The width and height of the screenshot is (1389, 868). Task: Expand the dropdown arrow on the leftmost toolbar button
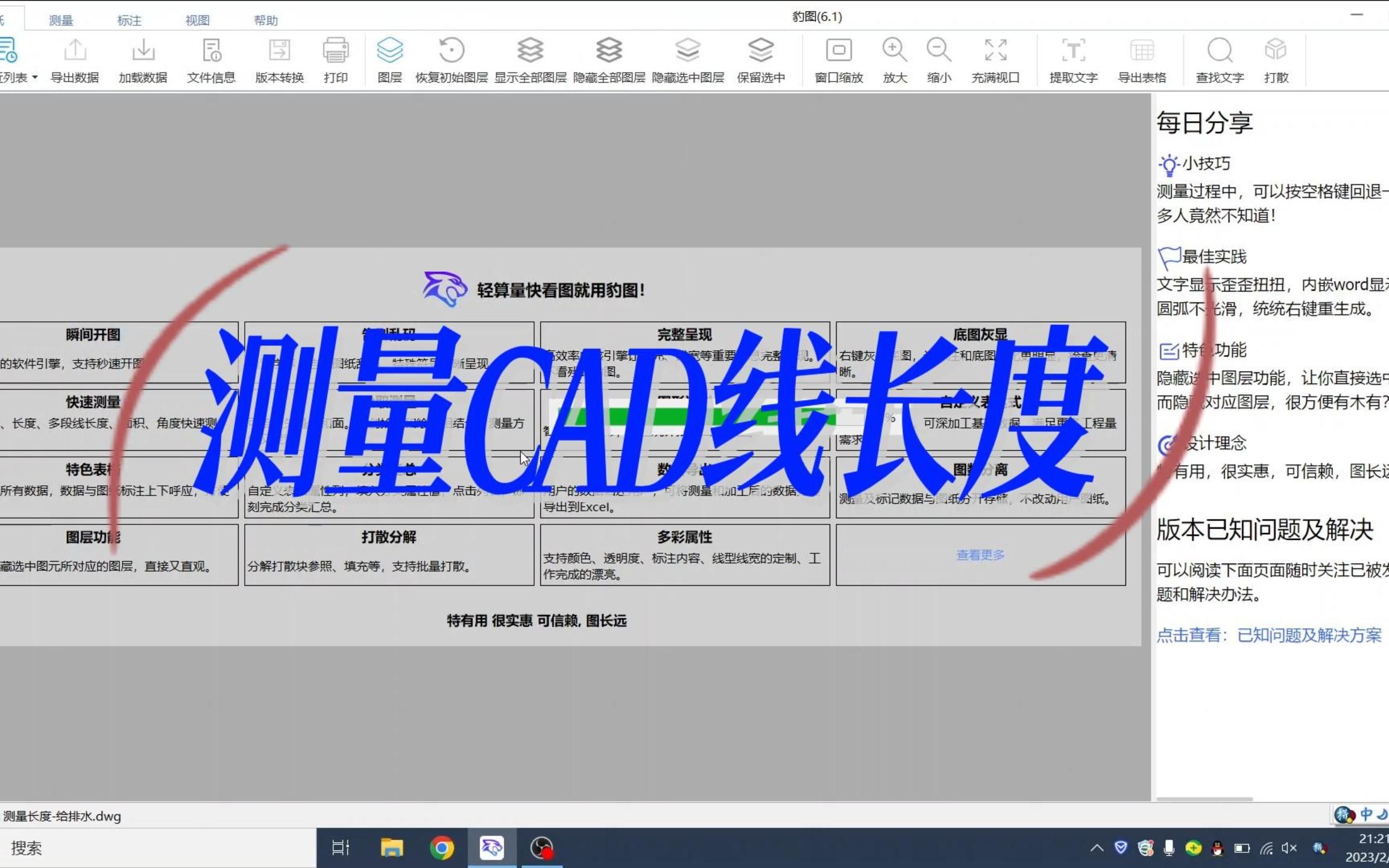tap(34, 77)
